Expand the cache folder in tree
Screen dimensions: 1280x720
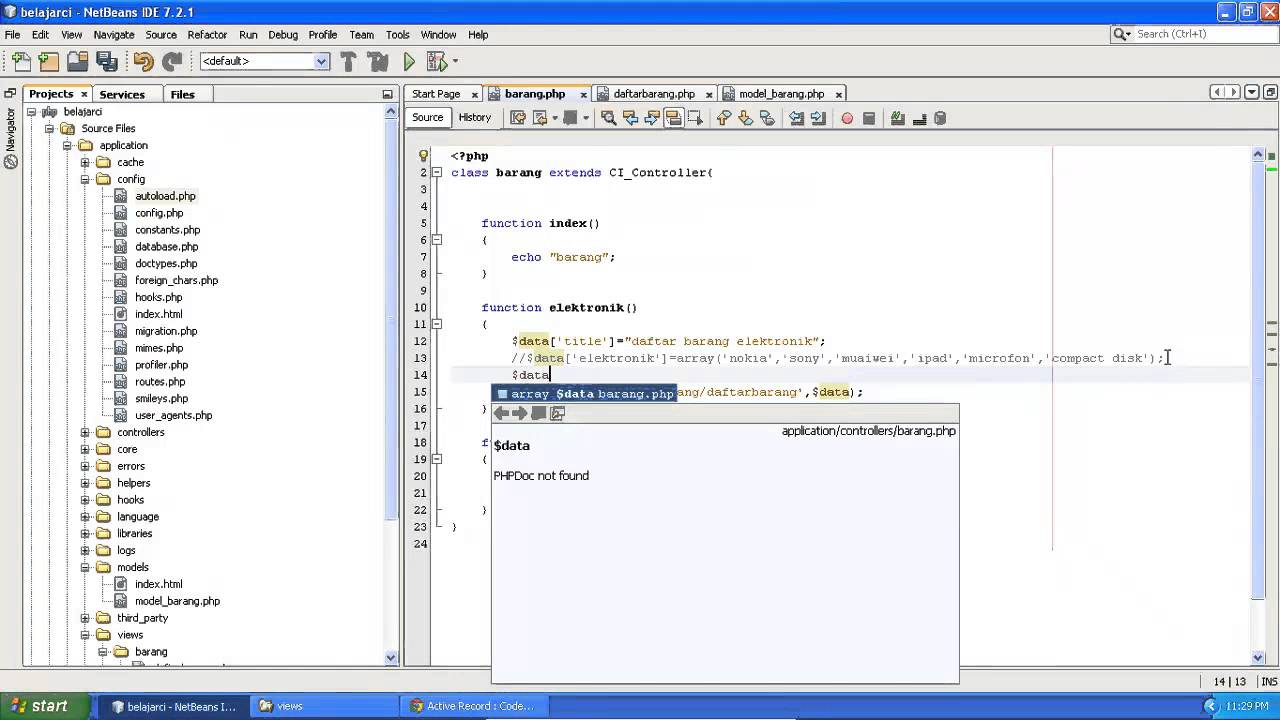point(85,163)
